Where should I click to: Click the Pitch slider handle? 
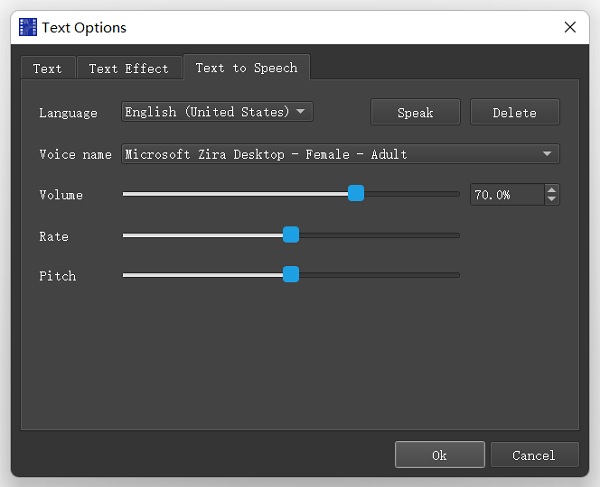(291, 275)
